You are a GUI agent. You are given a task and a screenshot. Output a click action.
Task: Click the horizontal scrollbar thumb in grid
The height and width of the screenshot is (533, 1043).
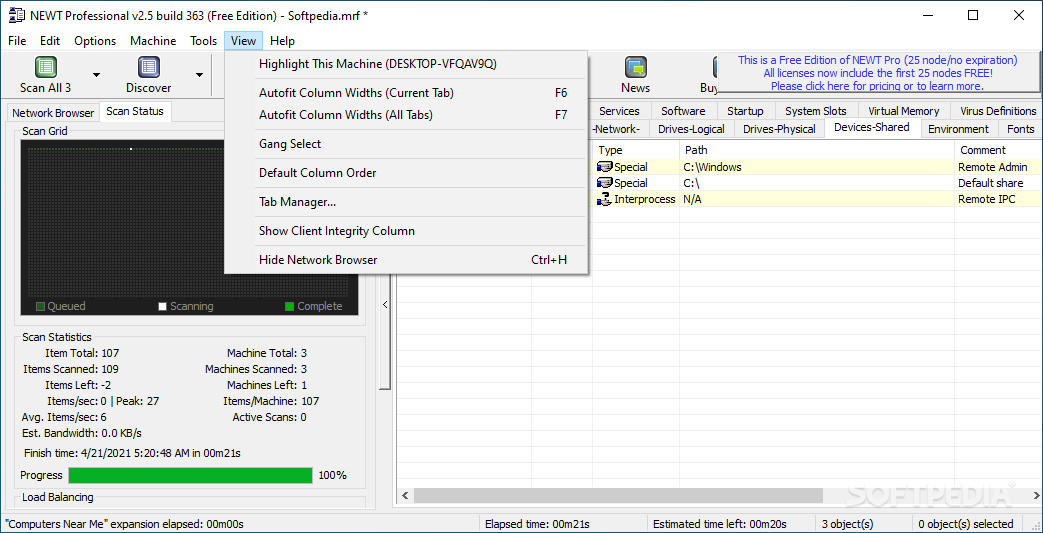pyautogui.click(x=619, y=496)
